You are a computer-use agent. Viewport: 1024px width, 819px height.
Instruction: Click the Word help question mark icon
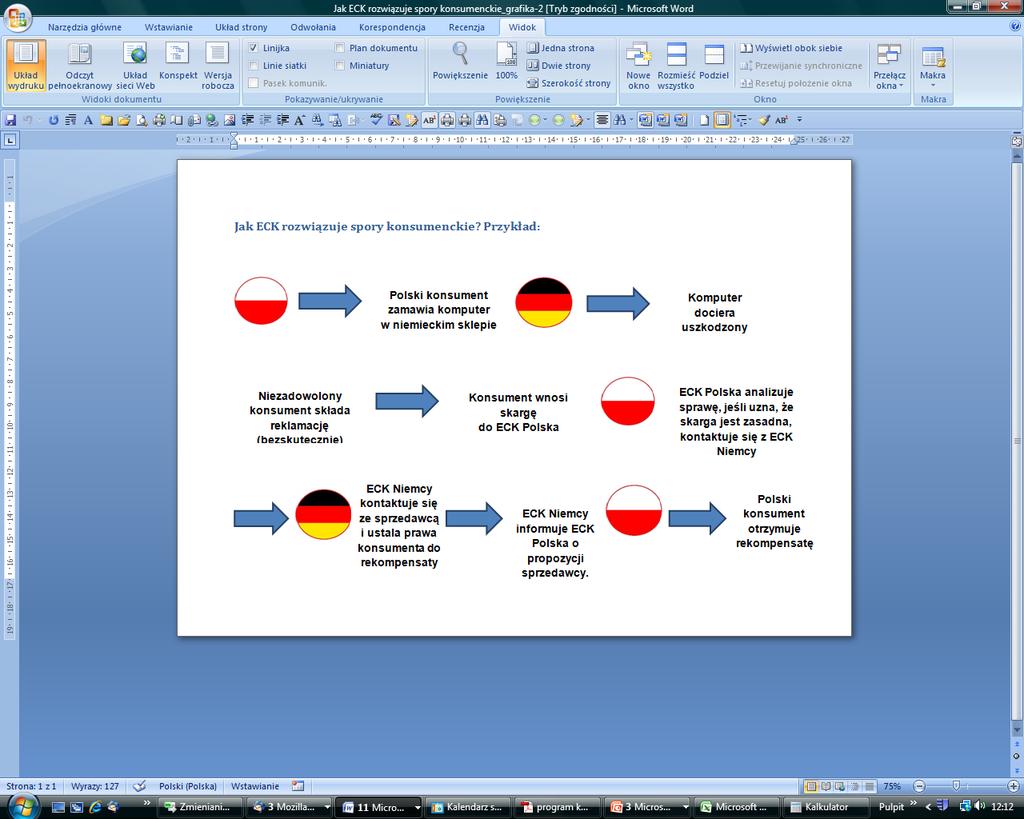pos(1015,26)
